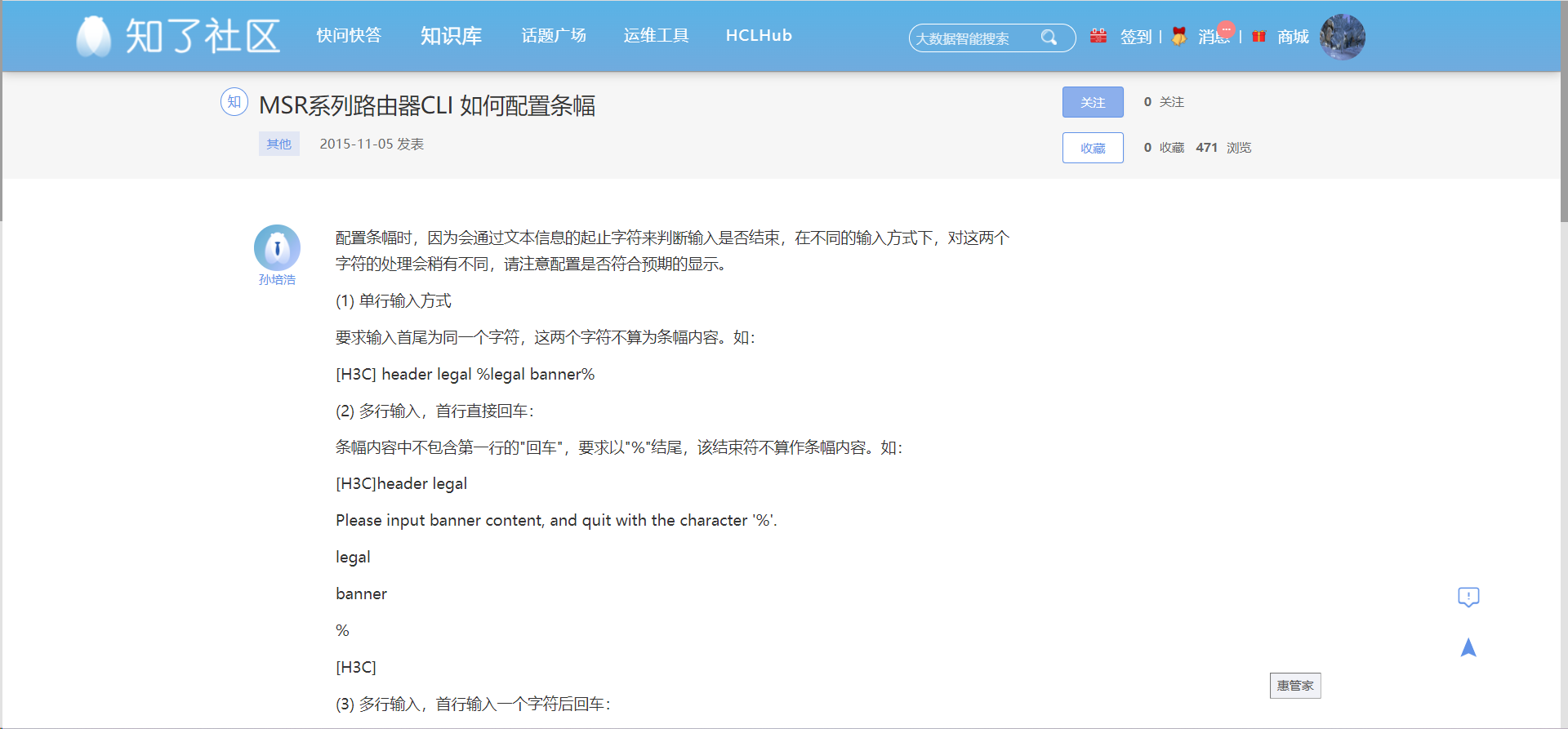
Task: Open the 知识库 menu
Action: click(x=451, y=36)
